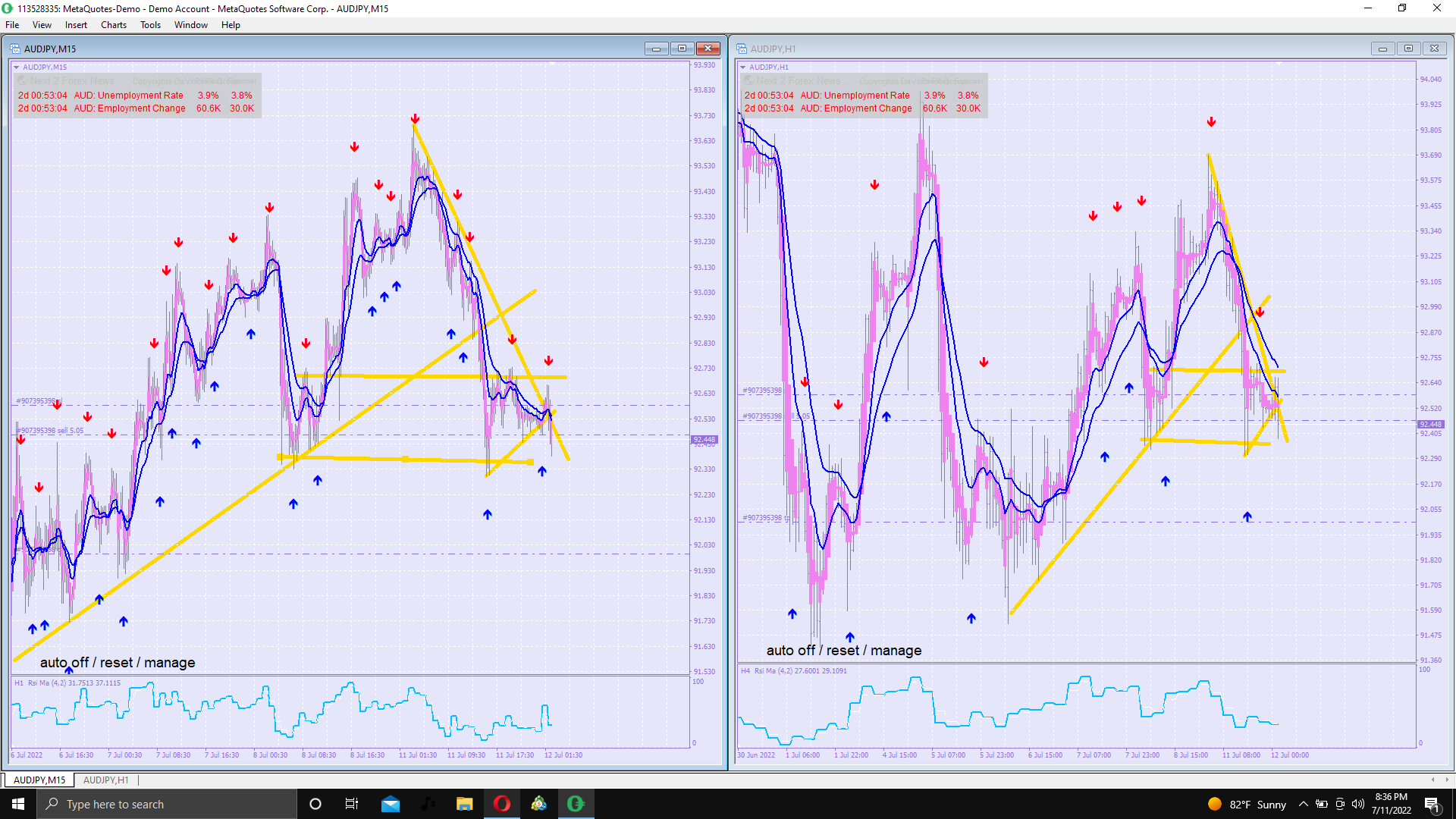
Task: Click 'auto off / reset / manage' on H1 chart
Action: coord(844,651)
